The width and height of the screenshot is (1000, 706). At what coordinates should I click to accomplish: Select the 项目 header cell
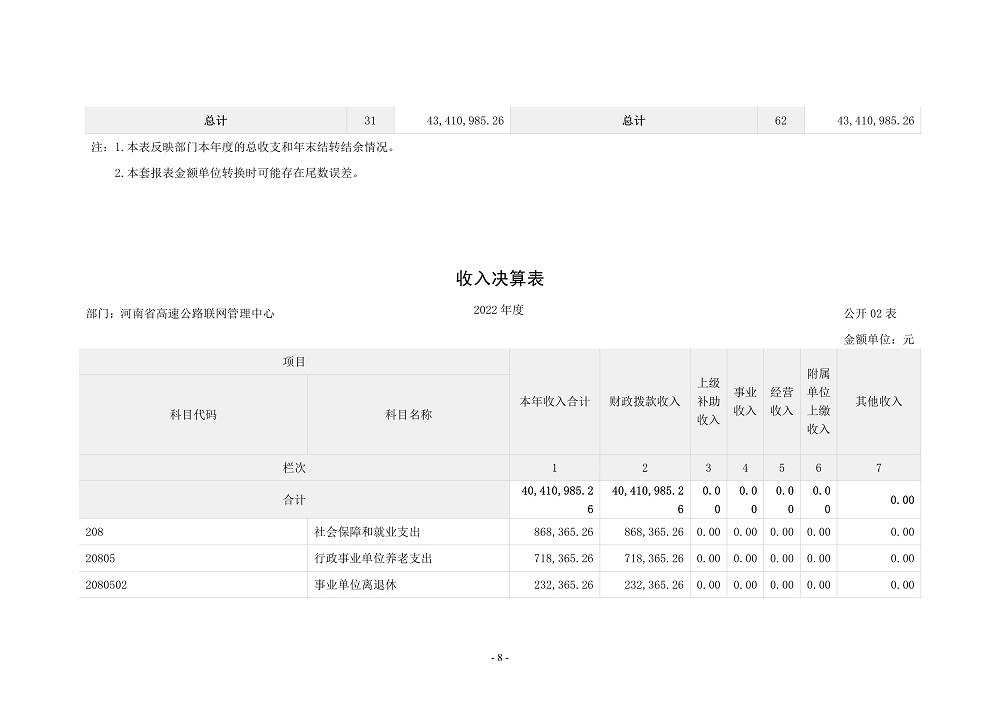click(x=294, y=362)
